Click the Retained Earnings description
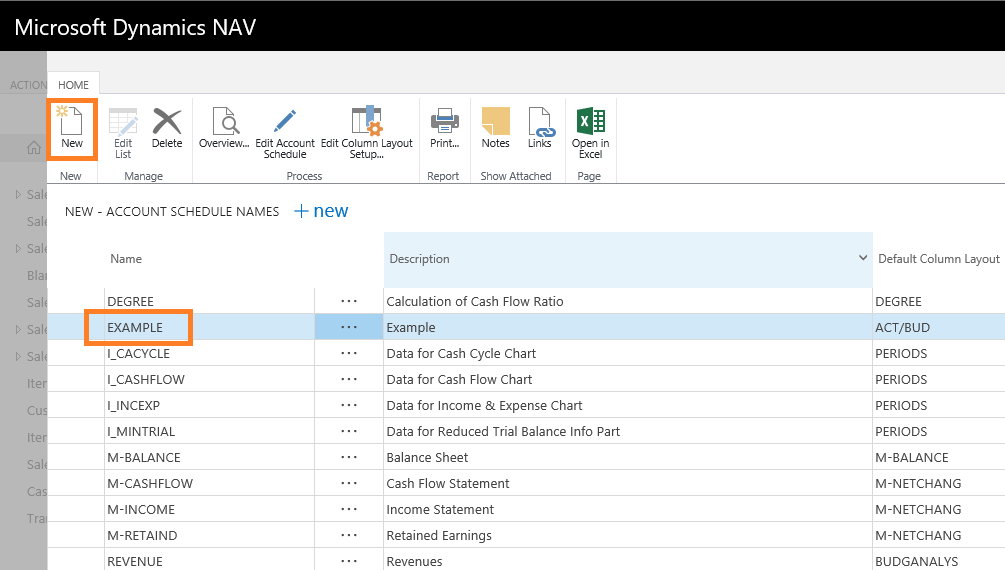The image size is (1005, 570). point(438,535)
